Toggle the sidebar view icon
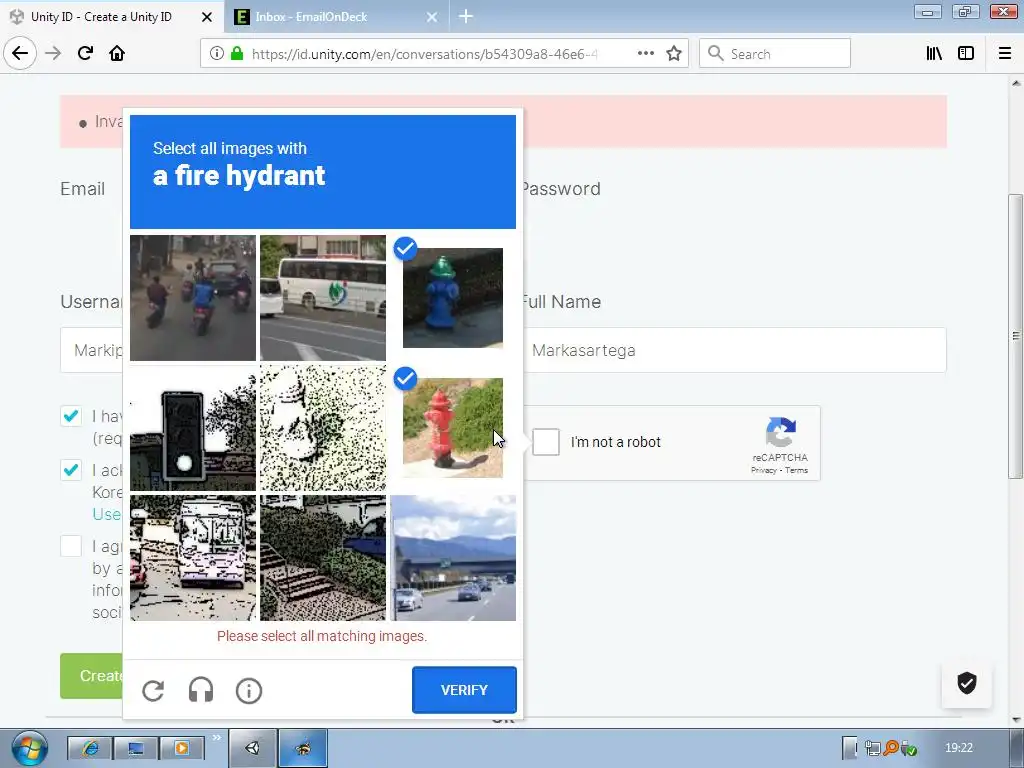 (x=966, y=54)
